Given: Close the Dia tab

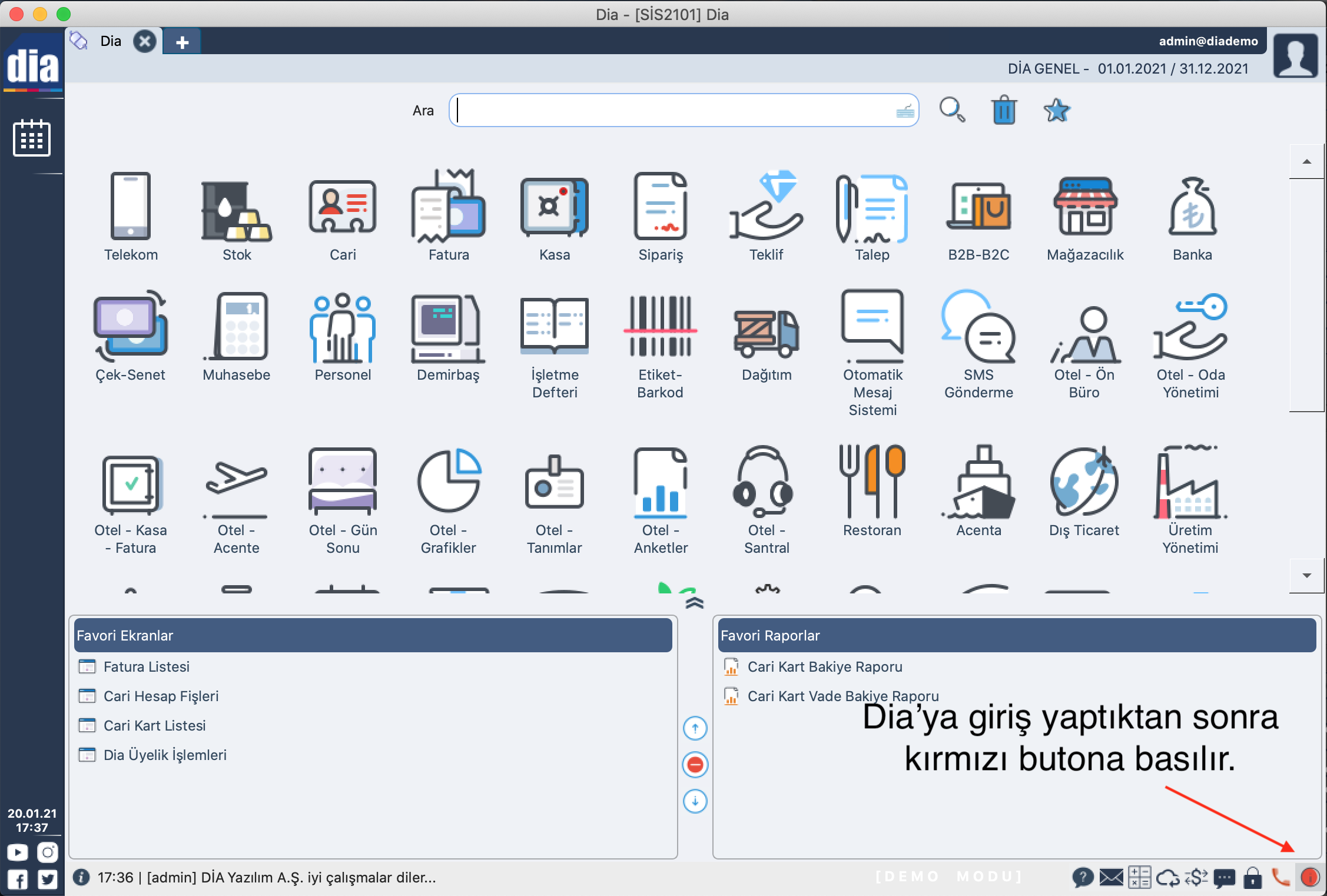Looking at the screenshot, I should [x=144, y=42].
